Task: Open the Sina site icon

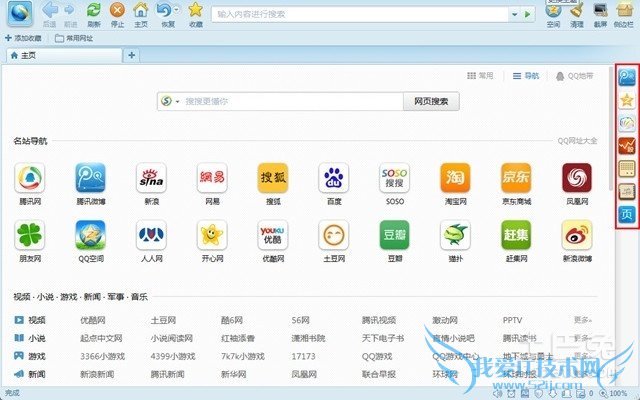Action: point(151,178)
